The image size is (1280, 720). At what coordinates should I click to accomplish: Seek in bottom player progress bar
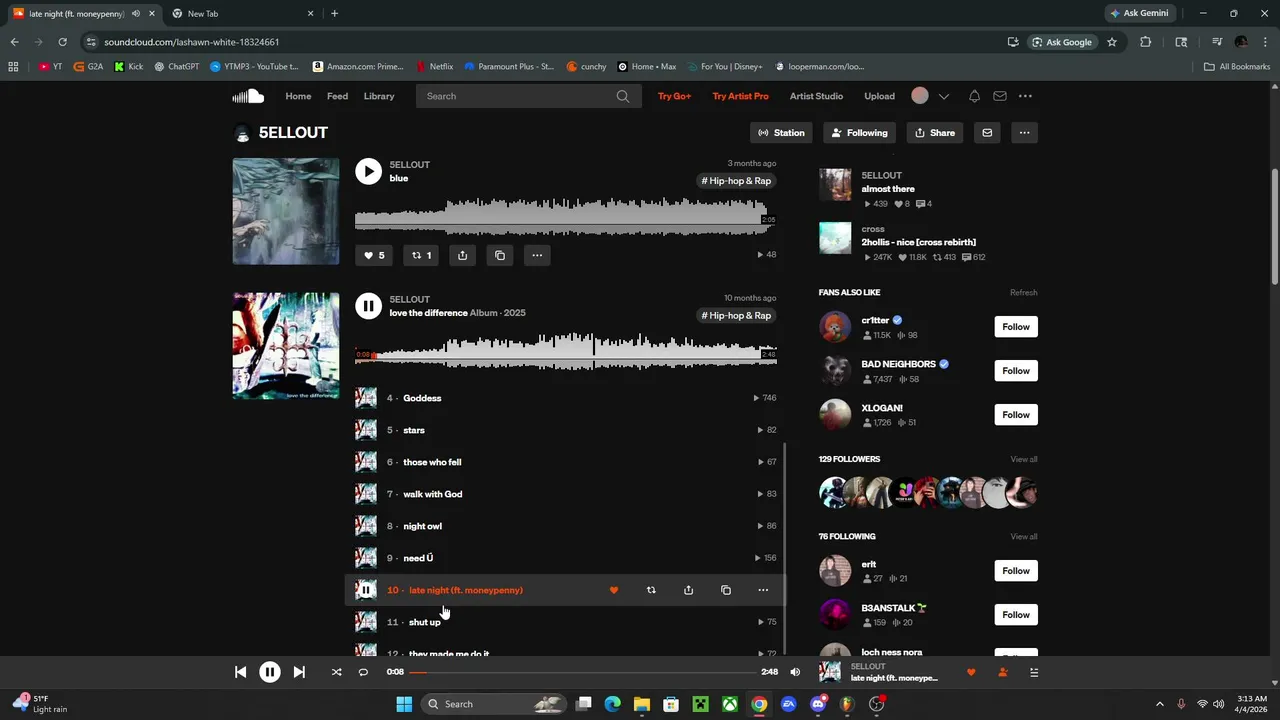click(583, 672)
